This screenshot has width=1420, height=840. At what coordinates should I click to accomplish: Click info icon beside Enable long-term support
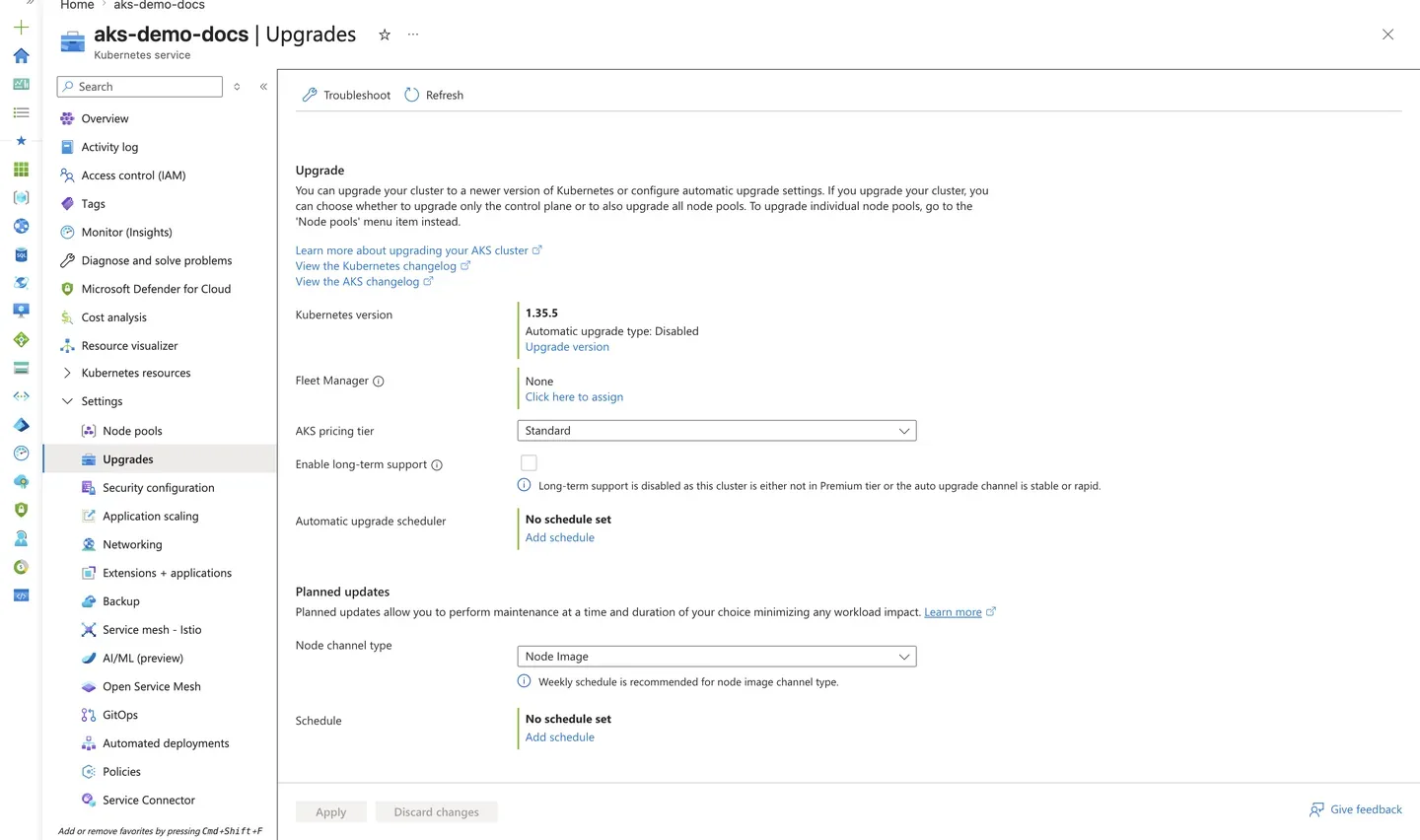pyautogui.click(x=437, y=465)
